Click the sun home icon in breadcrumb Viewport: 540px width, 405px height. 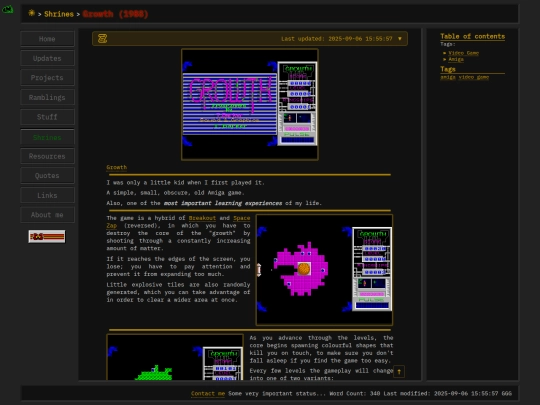click(31, 13)
